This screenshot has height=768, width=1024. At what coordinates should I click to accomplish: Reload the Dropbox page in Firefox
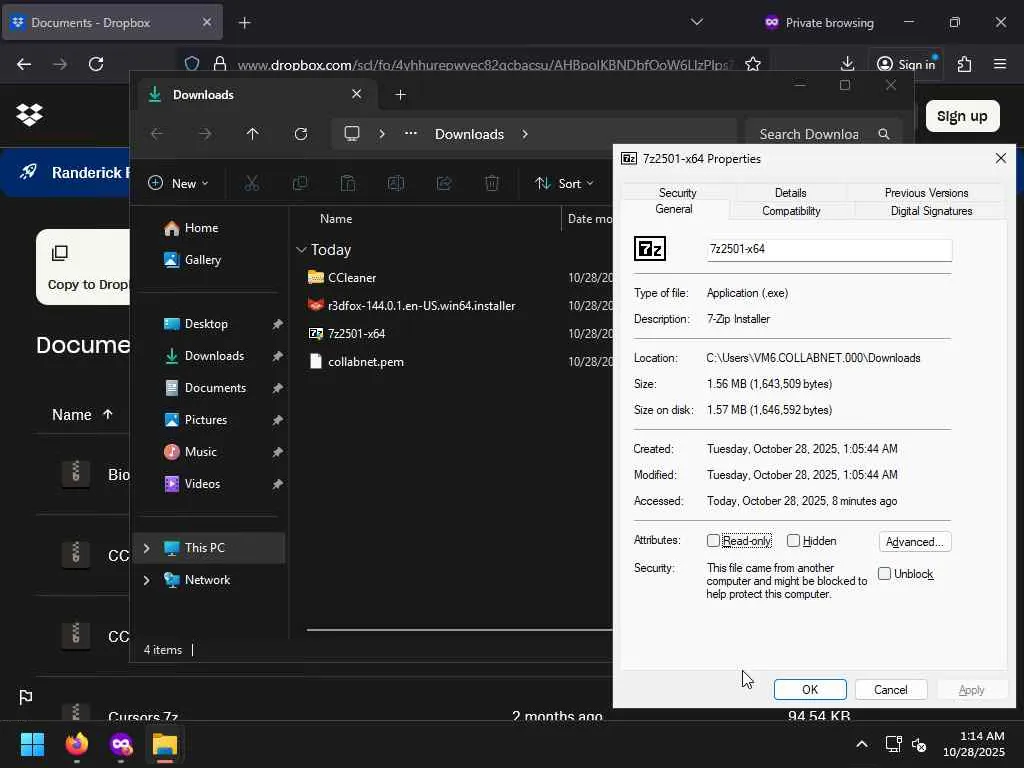[x=96, y=64]
